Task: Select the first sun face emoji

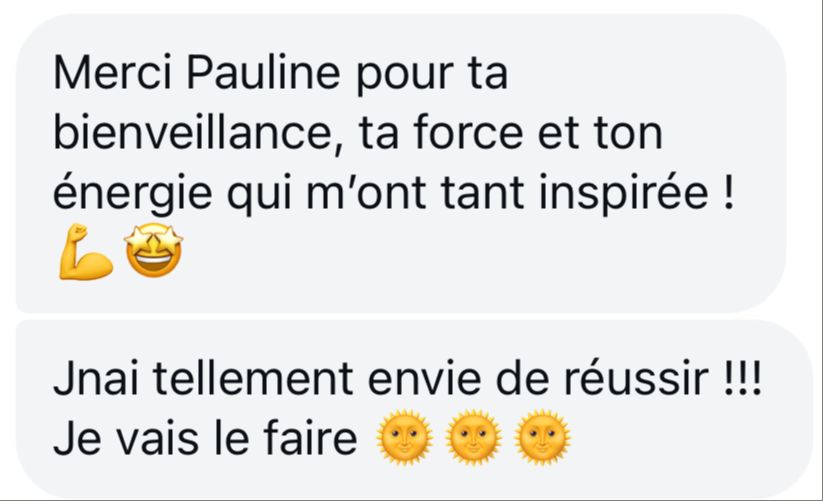Action: click(405, 437)
